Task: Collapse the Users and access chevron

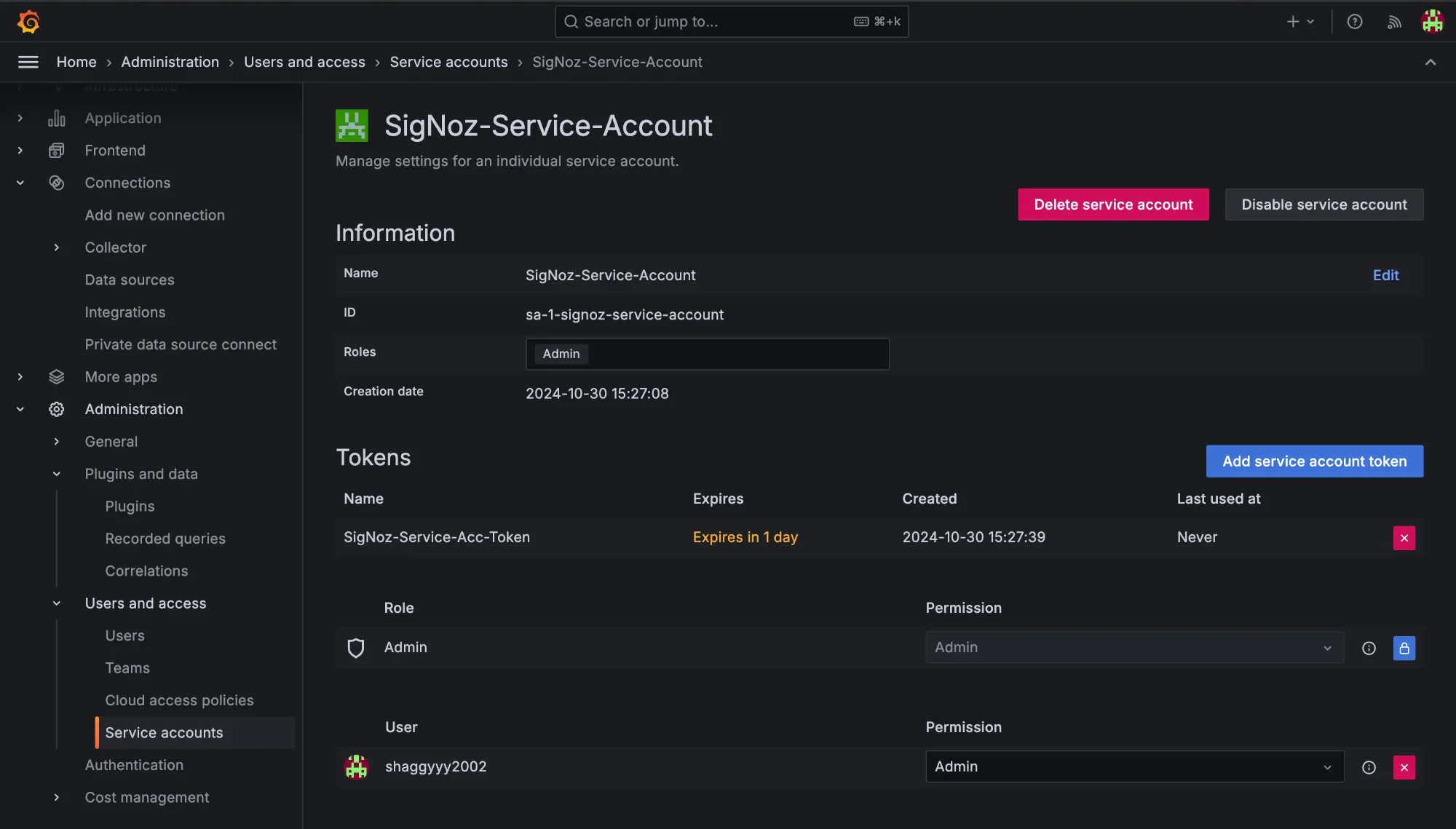Action: (57, 603)
